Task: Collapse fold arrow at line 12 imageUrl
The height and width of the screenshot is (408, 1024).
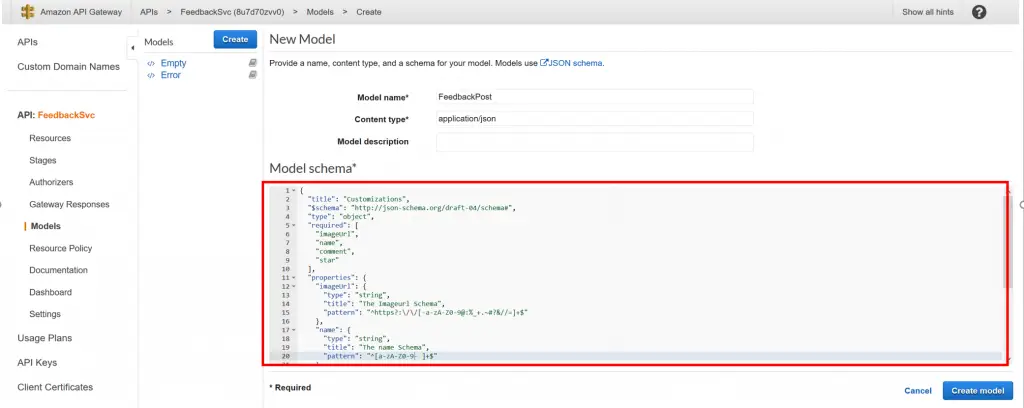Action: (295, 286)
